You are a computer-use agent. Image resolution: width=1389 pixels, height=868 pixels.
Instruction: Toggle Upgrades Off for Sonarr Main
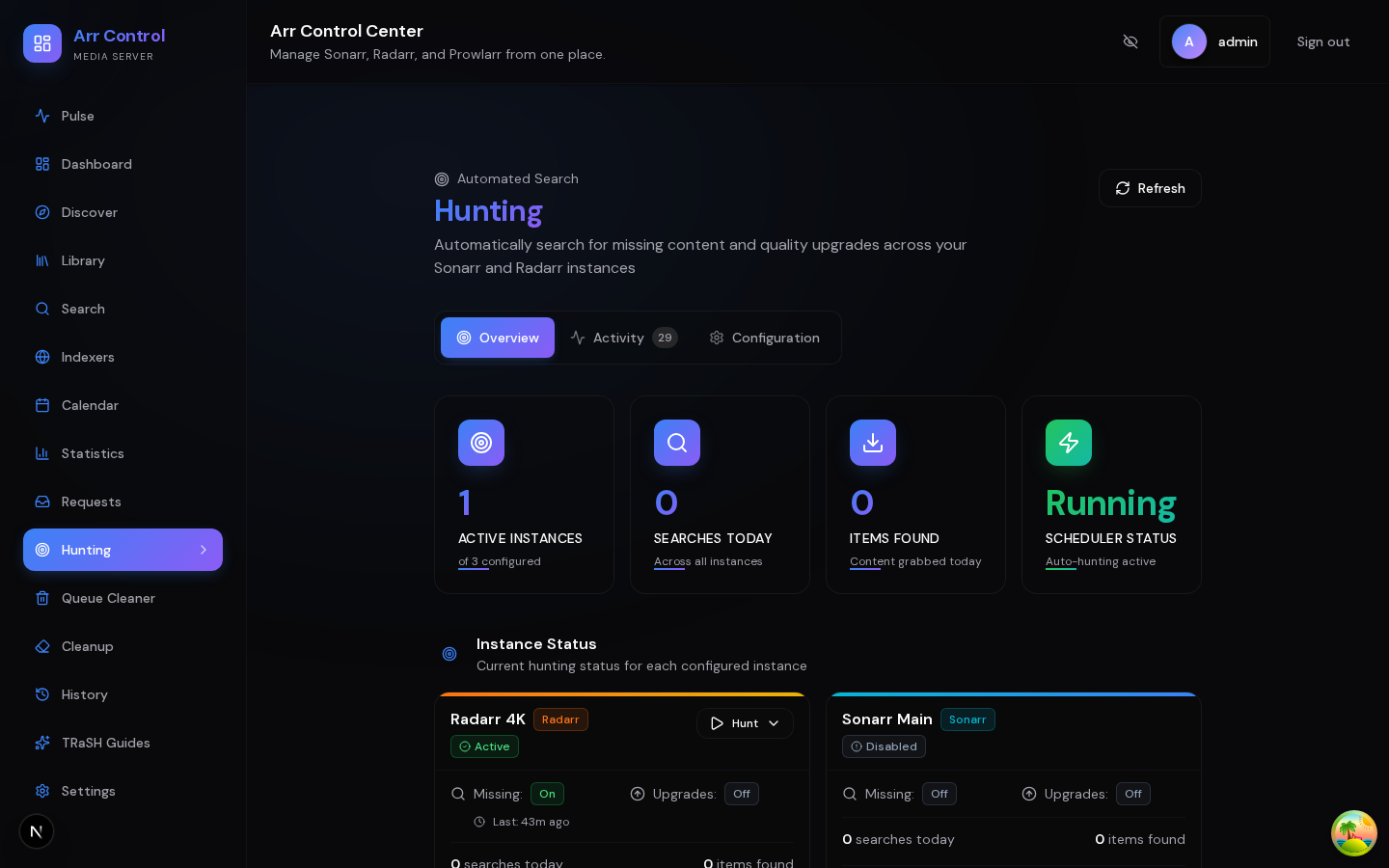1133,794
